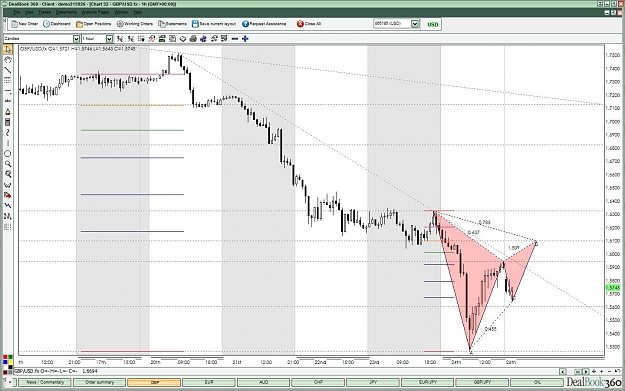625x391 pixels.
Task: Select the horizontal line tool
Action: (8, 91)
